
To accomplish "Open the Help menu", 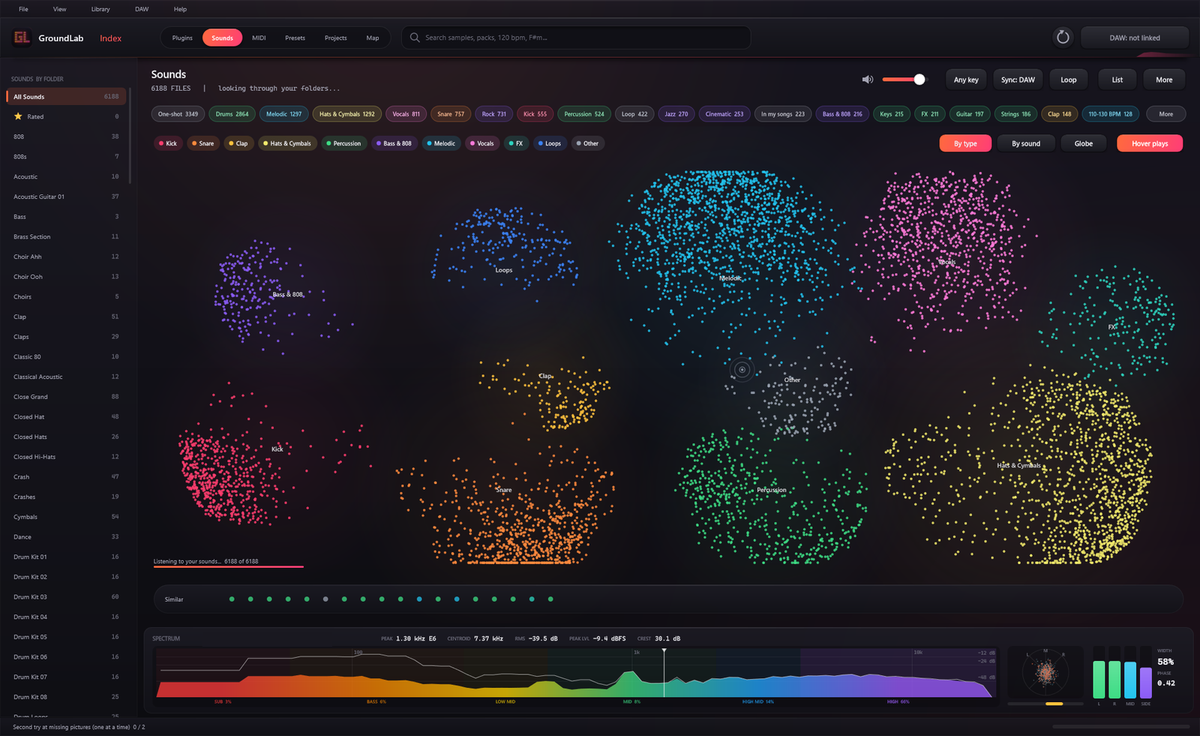I will click(180, 8).
